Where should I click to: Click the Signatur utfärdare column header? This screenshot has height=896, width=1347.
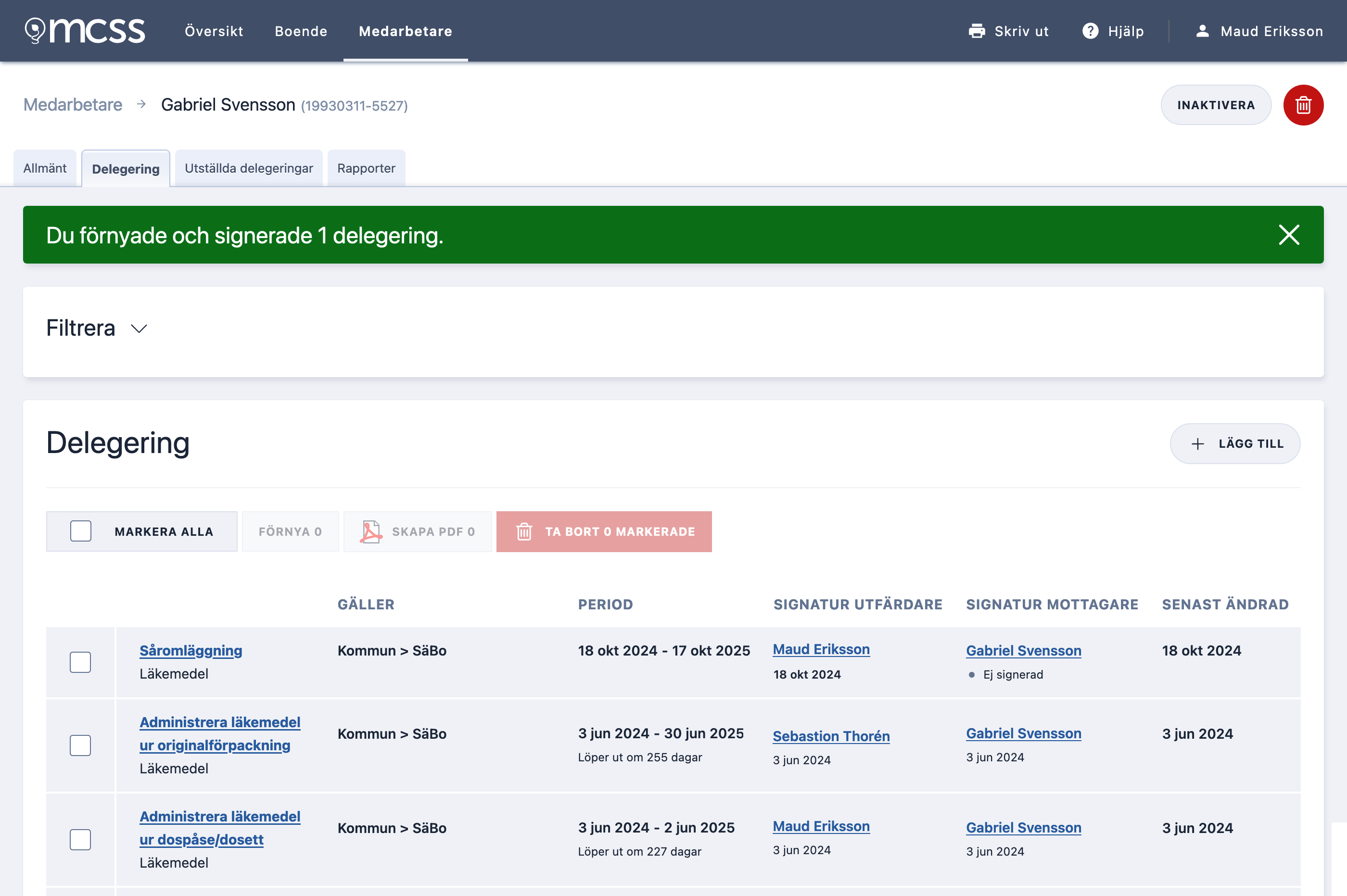(858, 605)
